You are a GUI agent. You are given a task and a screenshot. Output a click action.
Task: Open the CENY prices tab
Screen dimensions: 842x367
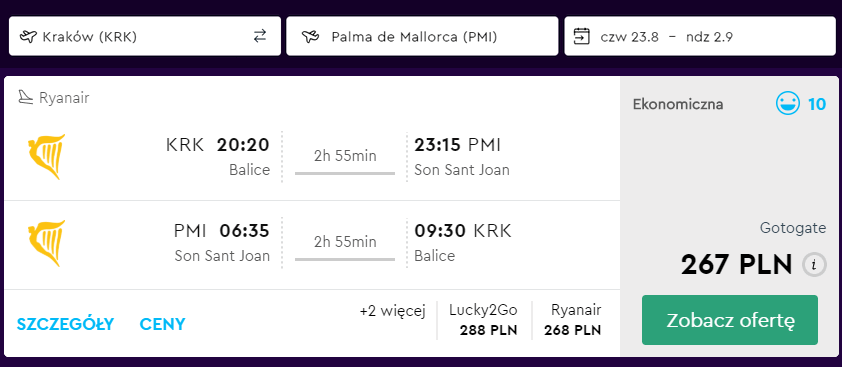pyautogui.click(x=162, y=324)
